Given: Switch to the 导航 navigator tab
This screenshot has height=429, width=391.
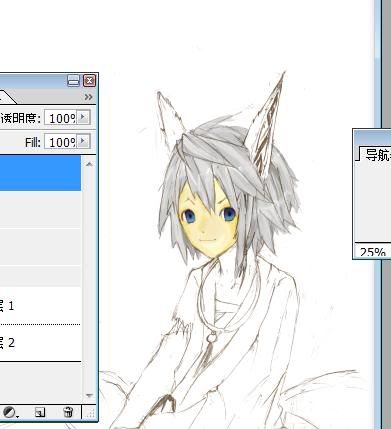Looking at the screenshot, I should [376, 155].
